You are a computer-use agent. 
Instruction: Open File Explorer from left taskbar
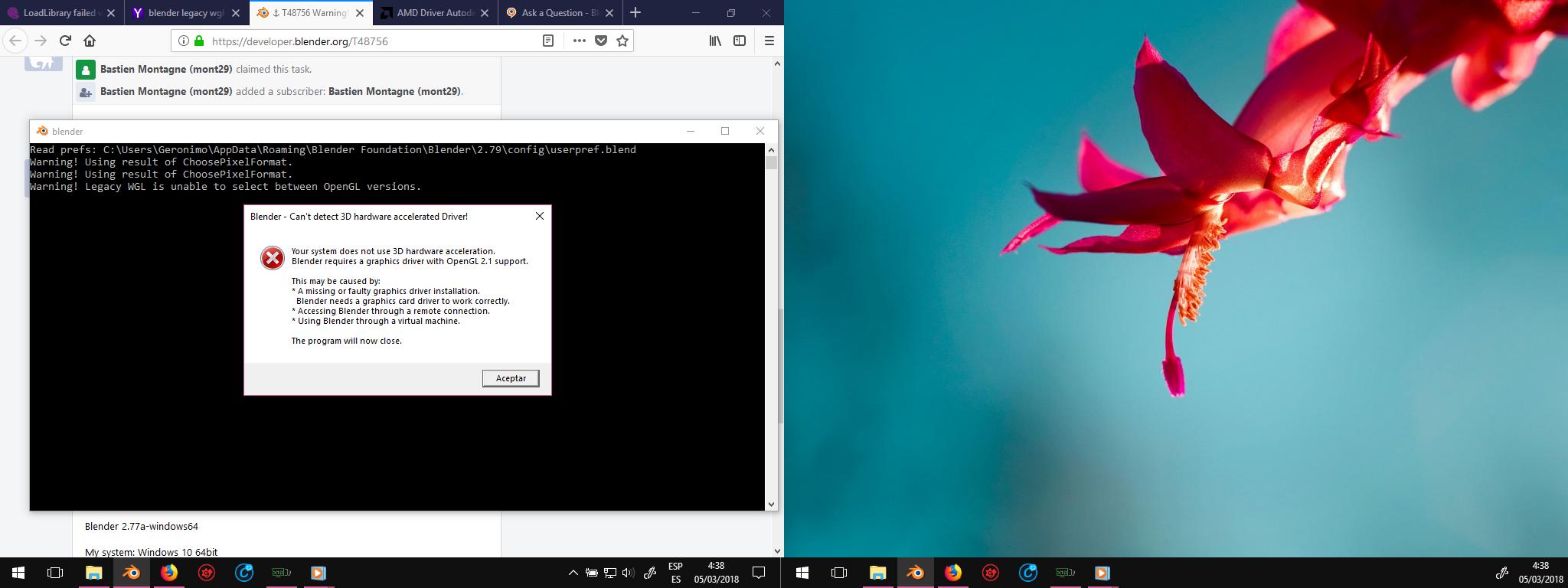point(93,573)
